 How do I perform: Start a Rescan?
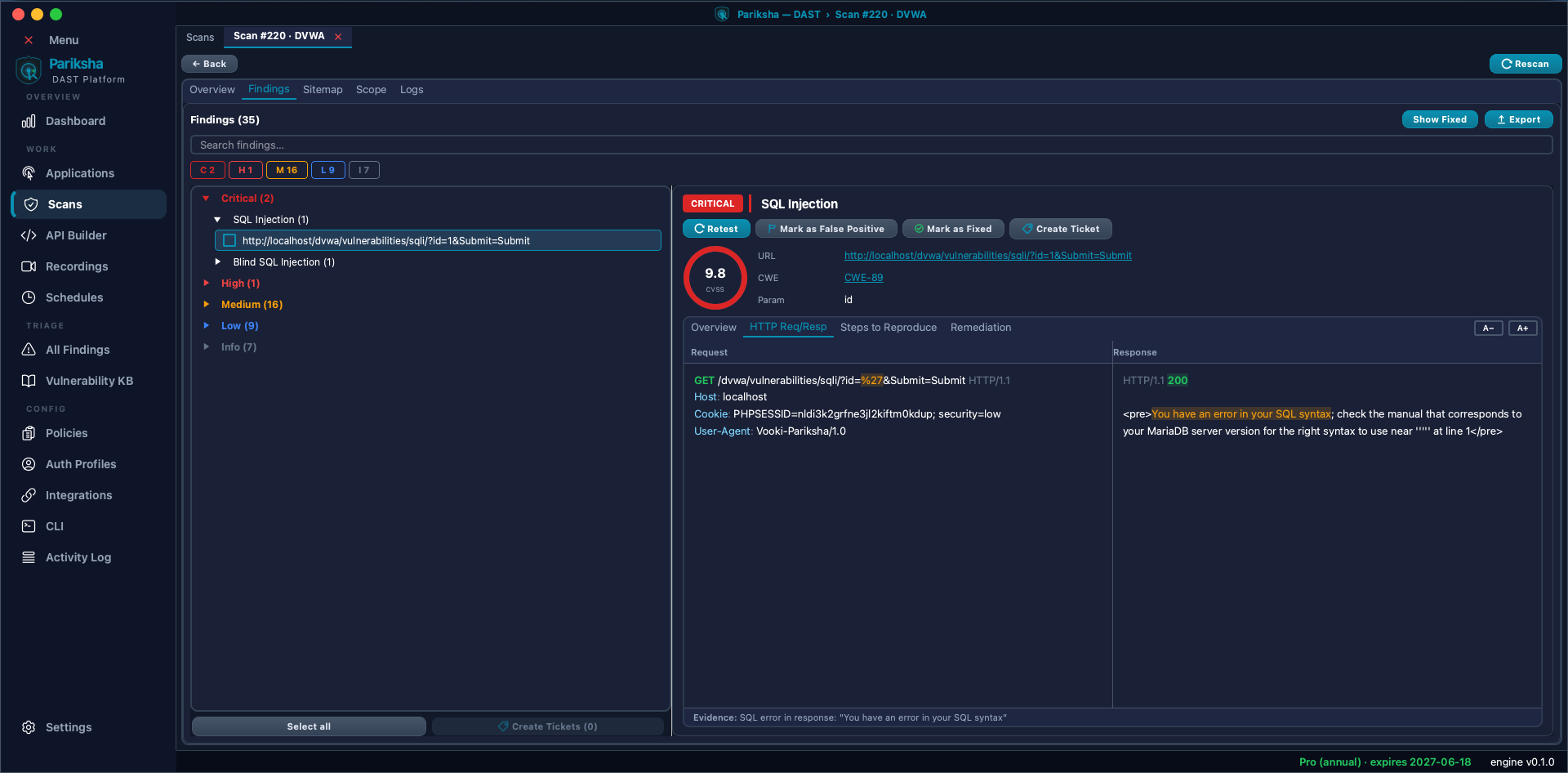(x=1525, y=64)
